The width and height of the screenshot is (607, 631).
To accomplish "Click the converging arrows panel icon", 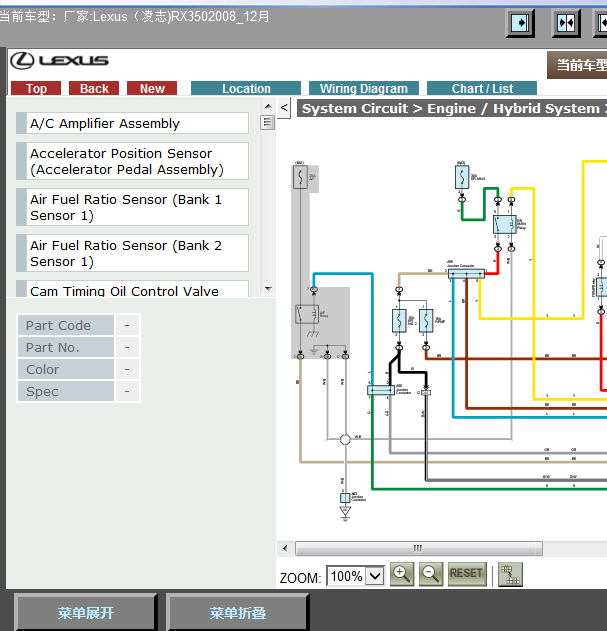I will click(566, 23).
